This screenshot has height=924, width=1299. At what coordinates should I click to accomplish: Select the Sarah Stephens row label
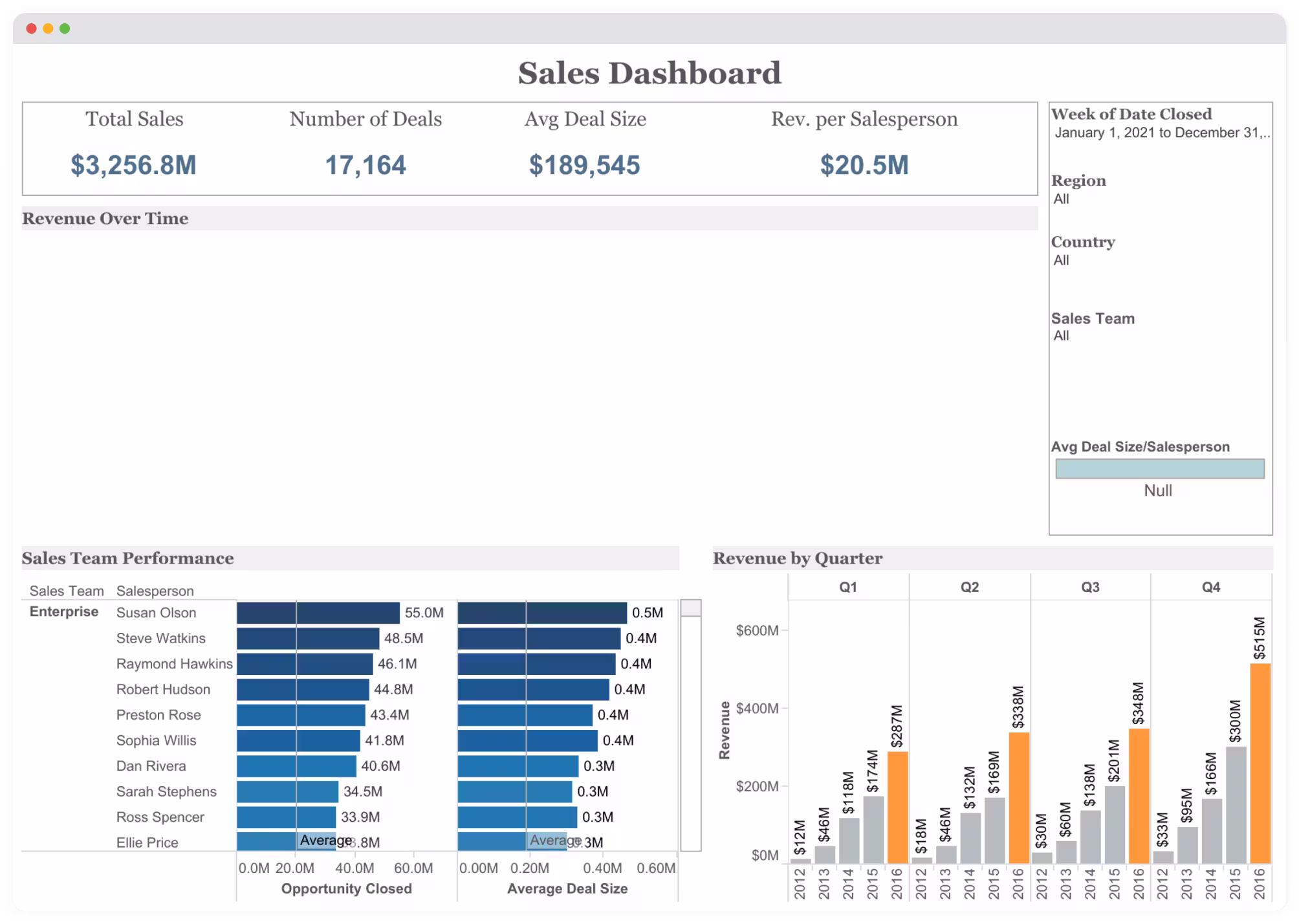click(166, 792)
